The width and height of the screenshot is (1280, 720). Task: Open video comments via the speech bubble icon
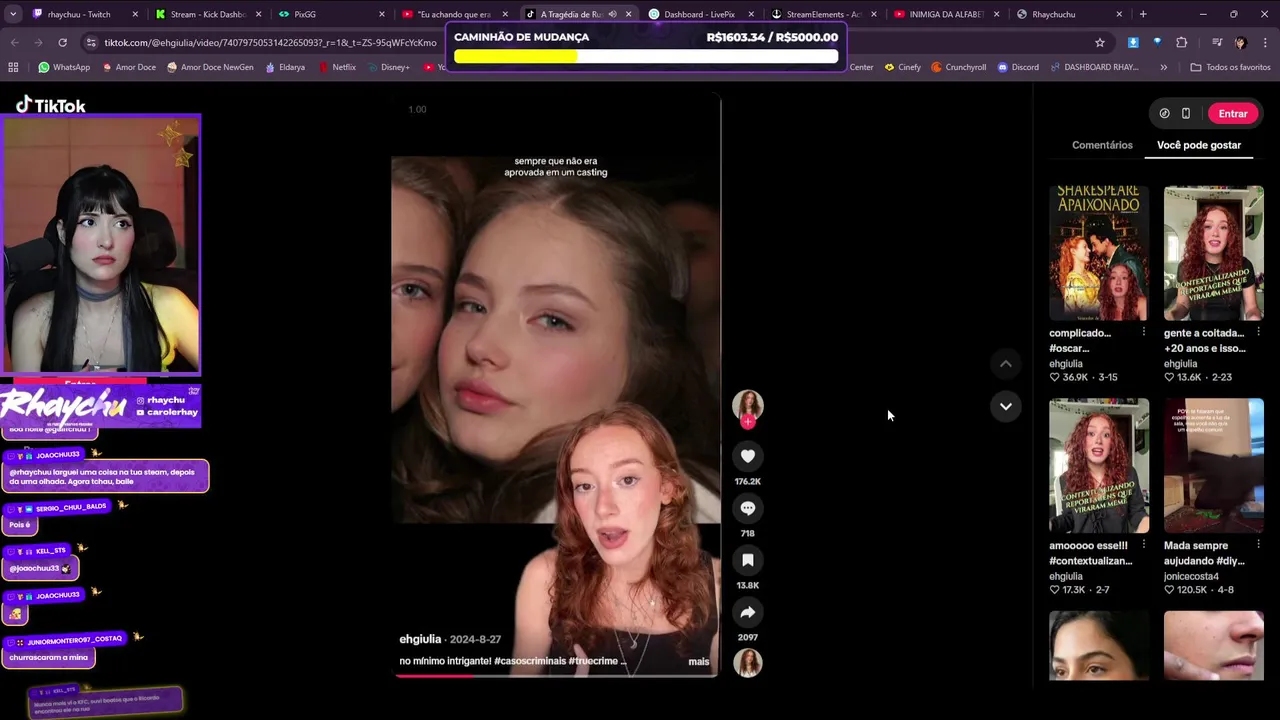747,508
